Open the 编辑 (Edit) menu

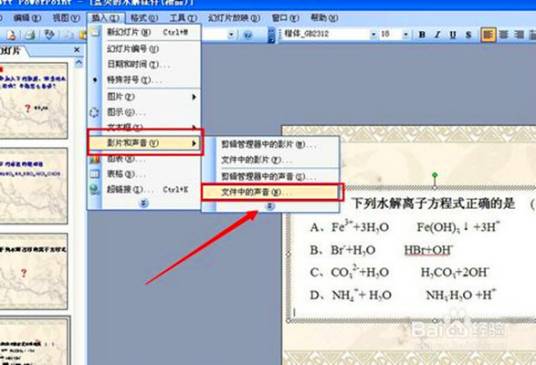[x=27, y=18]
